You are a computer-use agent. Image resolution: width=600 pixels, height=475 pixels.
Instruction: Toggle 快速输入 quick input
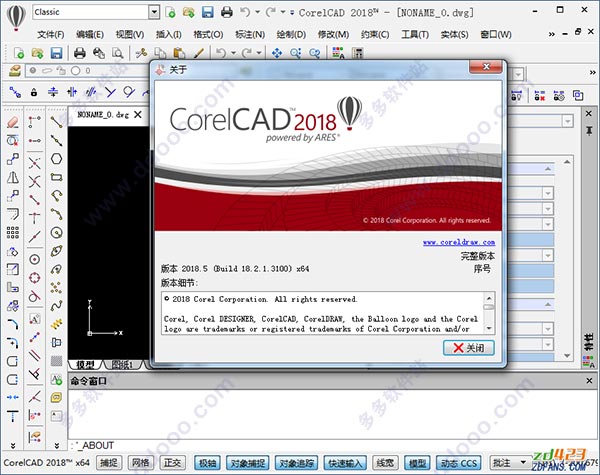pyautogui.click(x=345, y=463)
